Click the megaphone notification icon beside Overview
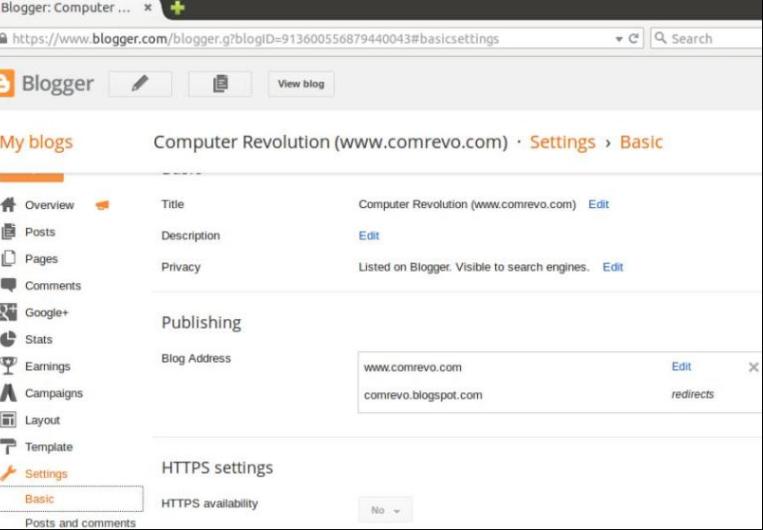This screenshot has width=763, height=530. (x=102, y=205)
